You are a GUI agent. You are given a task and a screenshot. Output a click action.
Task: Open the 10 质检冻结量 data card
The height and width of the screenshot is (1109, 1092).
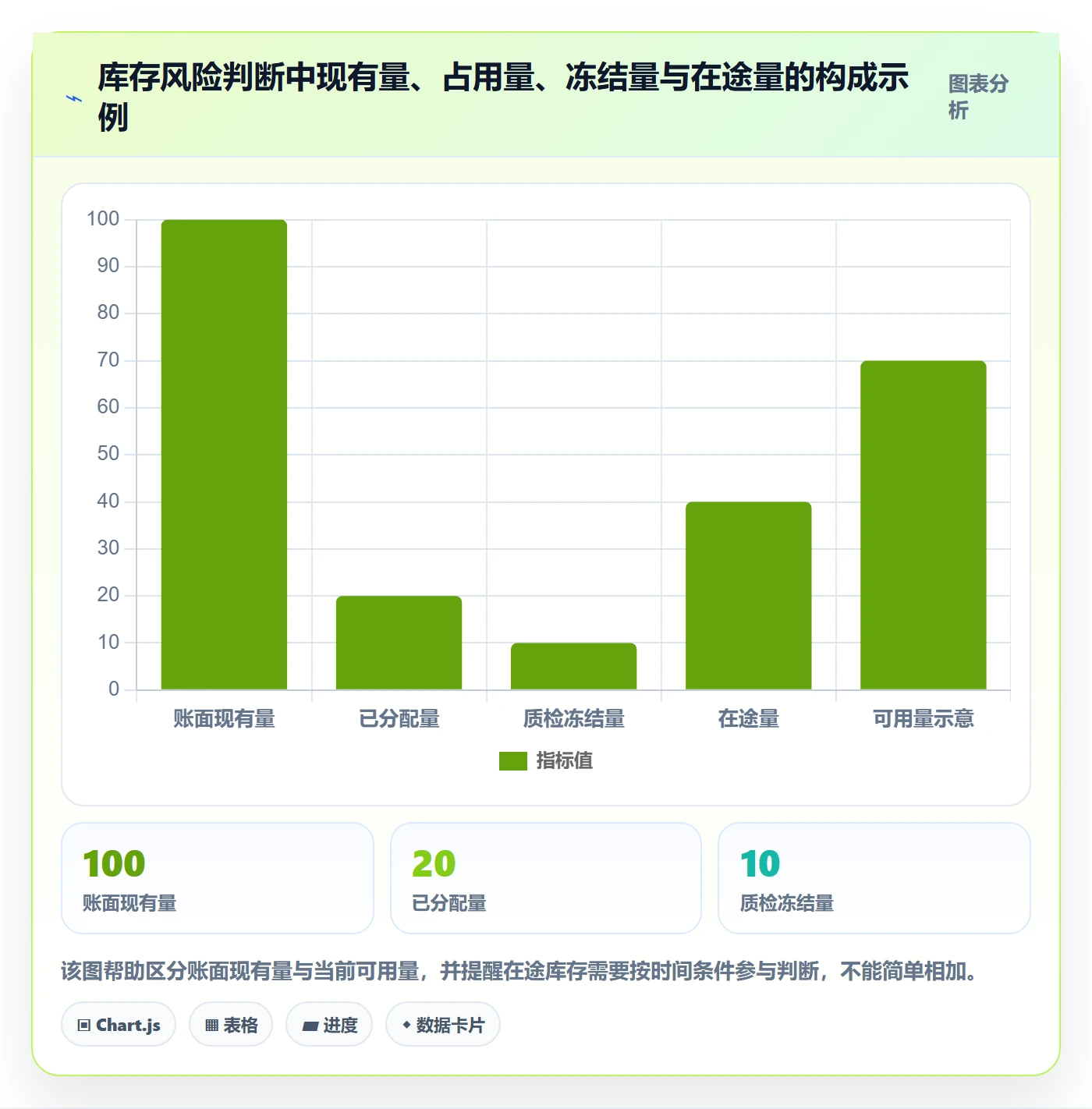pos(874,878)
